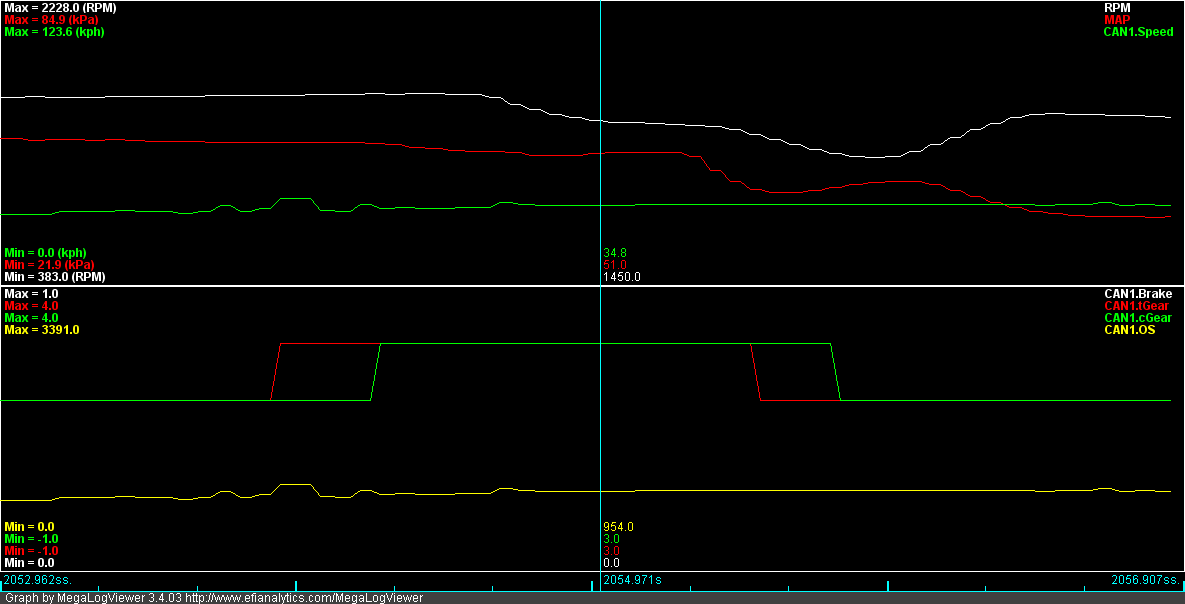Select the Min = 21.9 (kPa) label
Image resolution: width=1185 pixels, height=604 pixels.
(x=48, y=265)
